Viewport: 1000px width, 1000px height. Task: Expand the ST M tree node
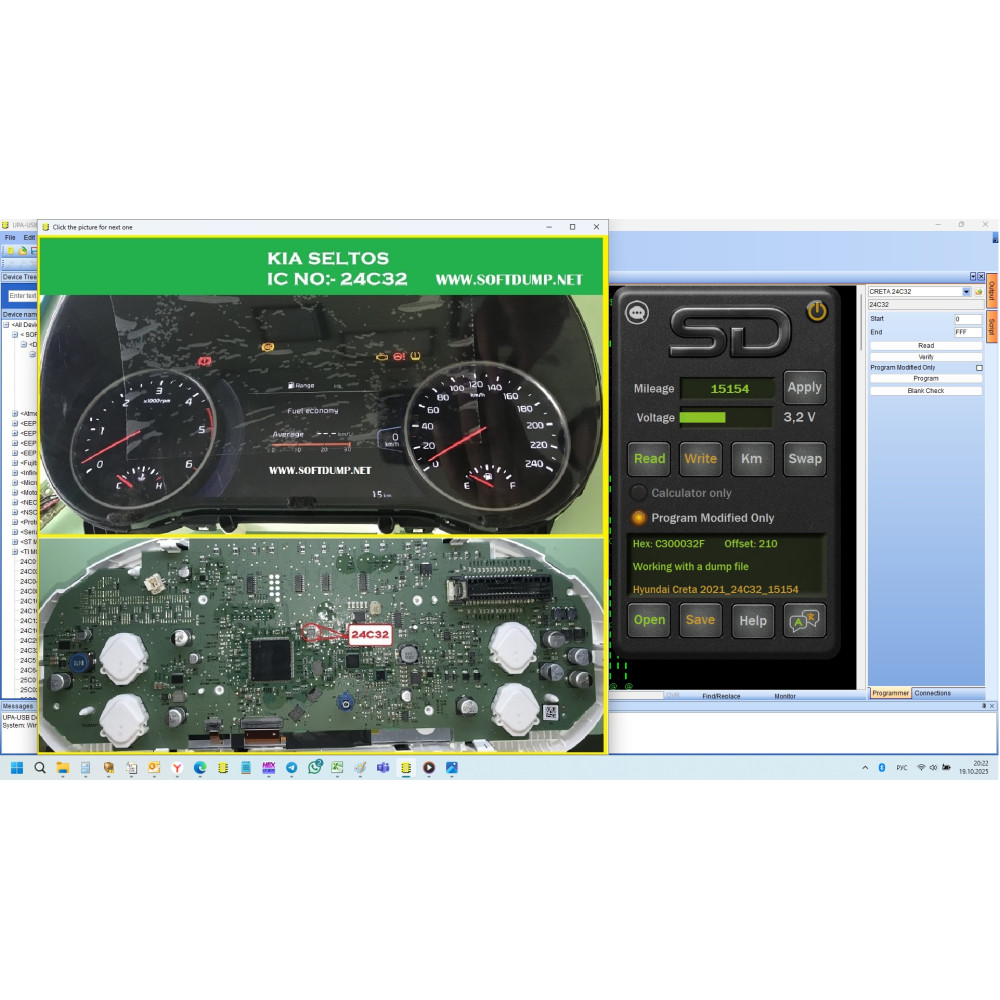15,541
